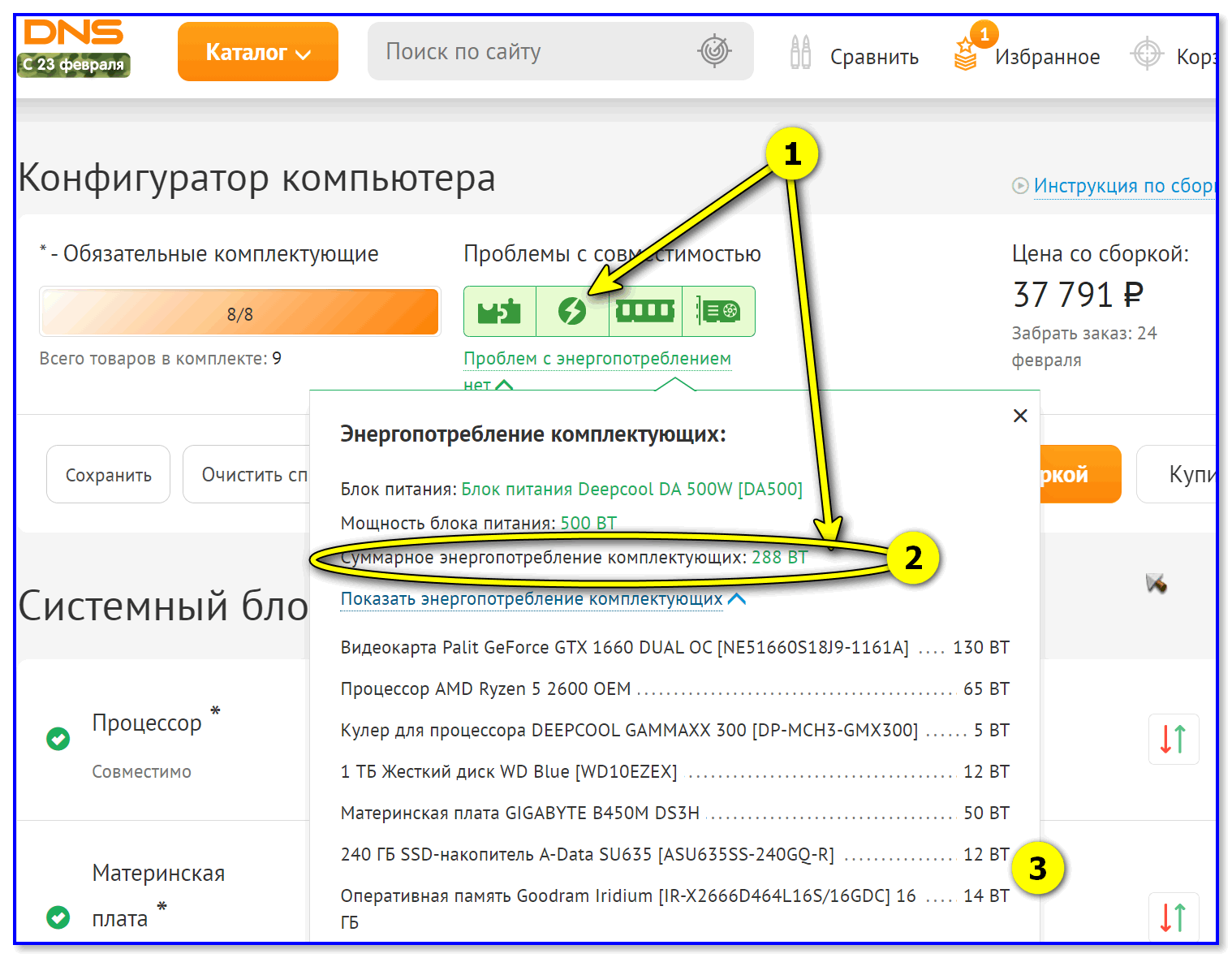Select the motherboard compatibility icon tab
The image size is (1232, 958).
point(499,312)
